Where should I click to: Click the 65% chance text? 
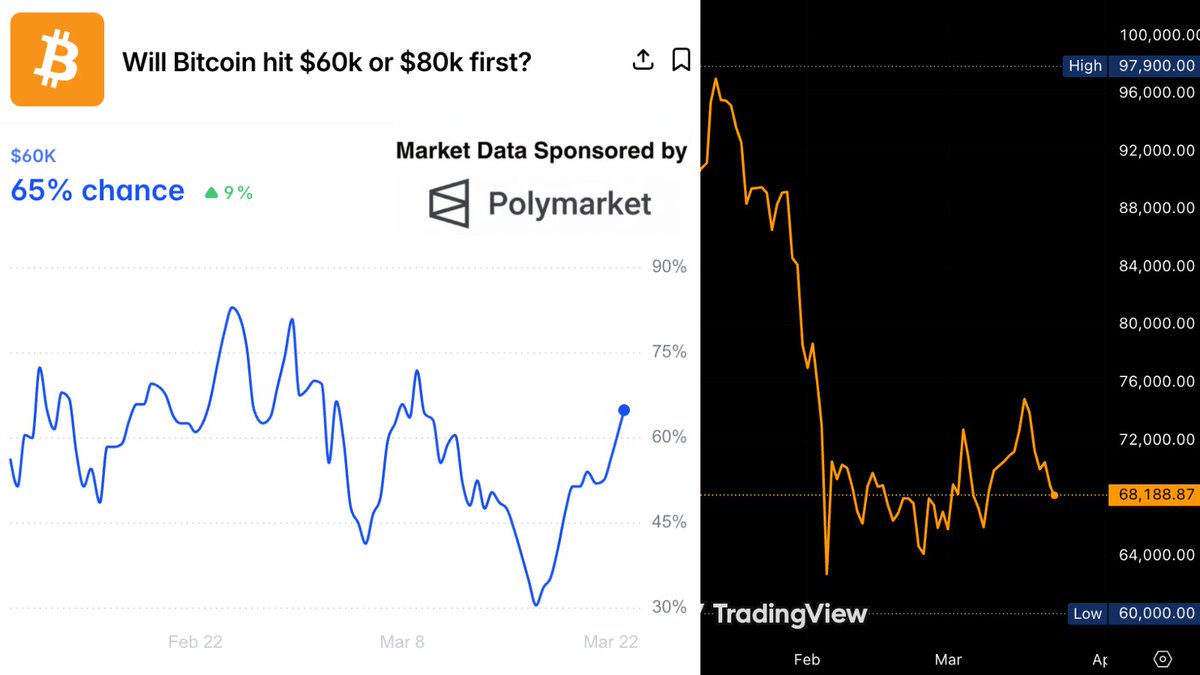97,191
